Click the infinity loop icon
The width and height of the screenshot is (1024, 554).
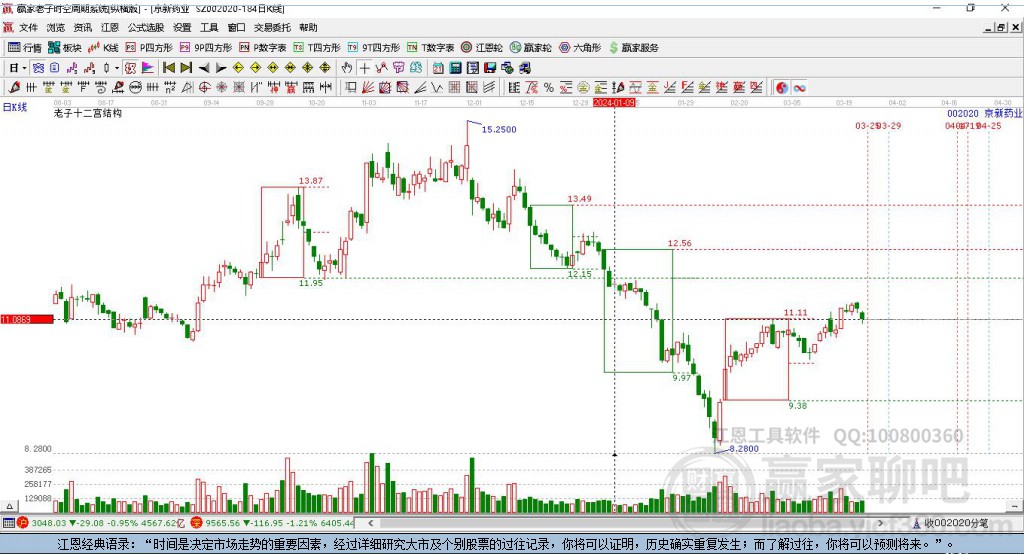pos(799,88)
